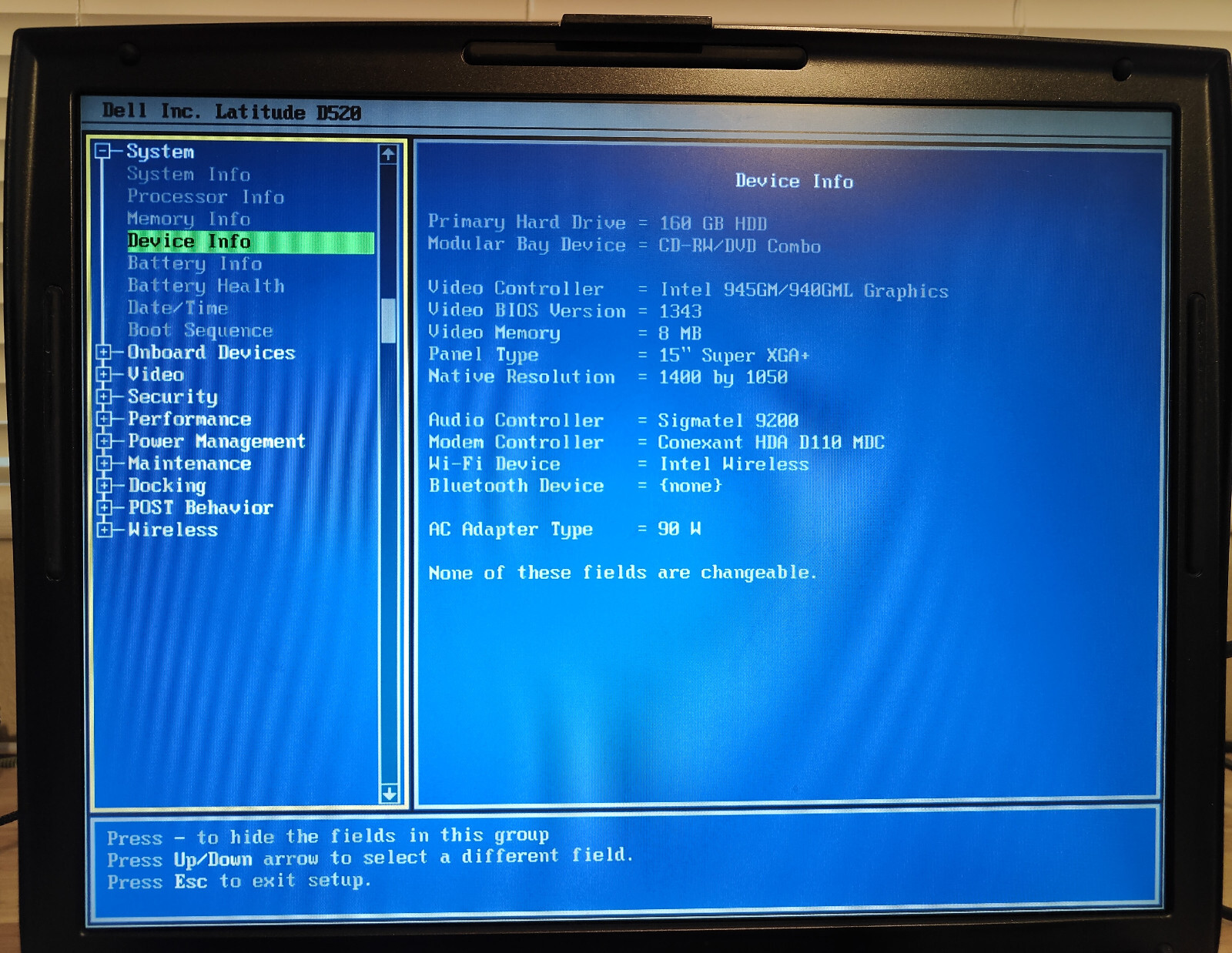Click the tree panel scrollbar thumb

point(388,320)
